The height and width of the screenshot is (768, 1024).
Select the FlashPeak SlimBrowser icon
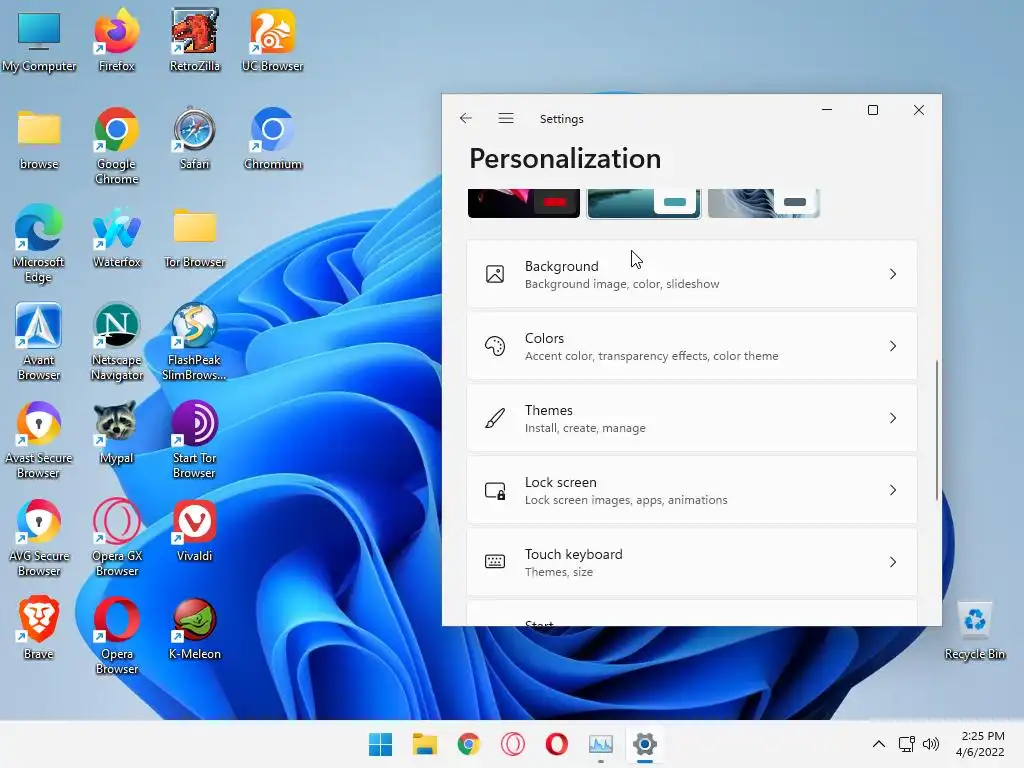(195, 342)
